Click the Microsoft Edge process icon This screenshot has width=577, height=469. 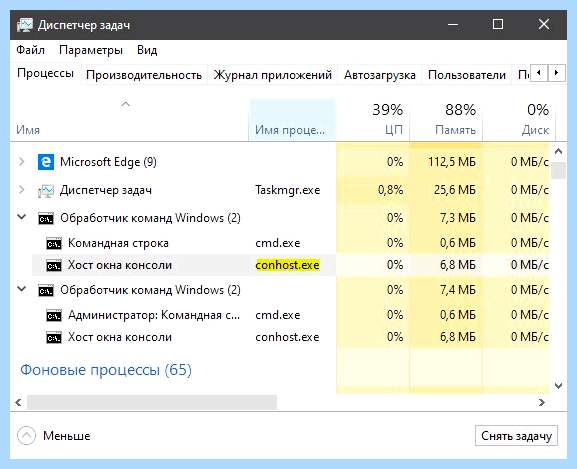tap(46, 162)
